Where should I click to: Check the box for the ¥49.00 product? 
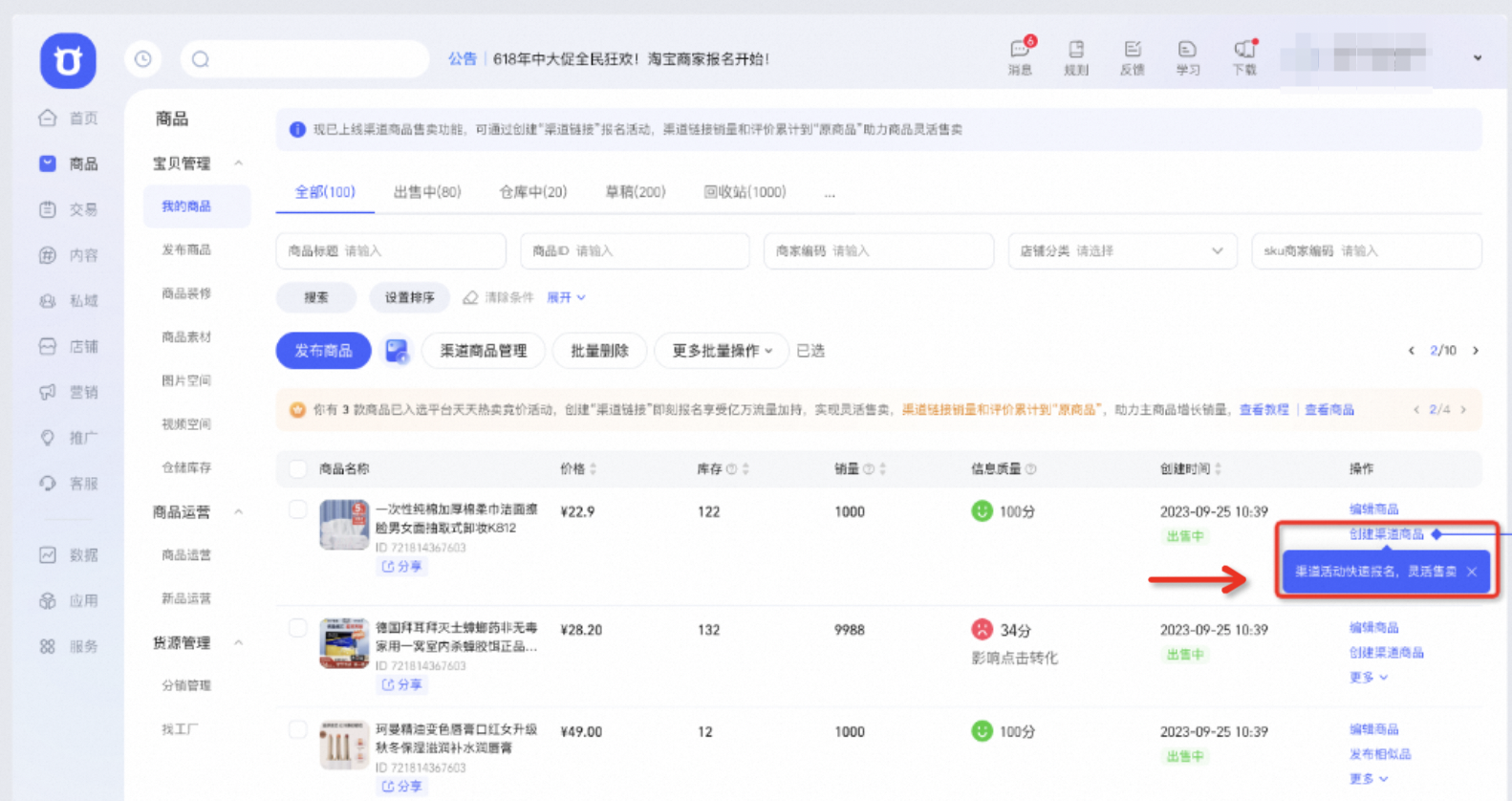pyautogui.click(x=298, y=730)
